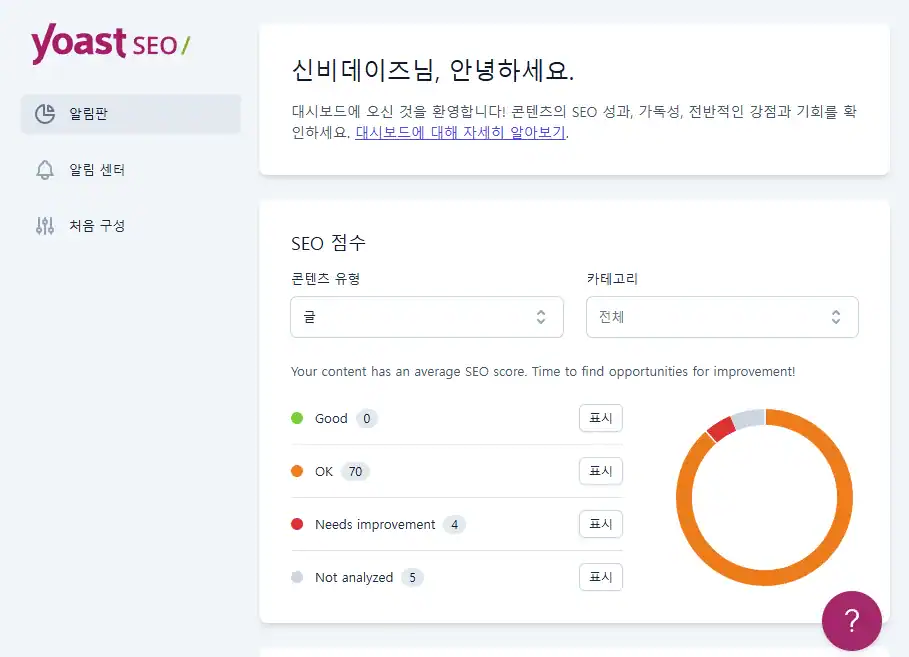
Task: Click the sliders icon beside 처음 구성
Action: coord(44,226)
